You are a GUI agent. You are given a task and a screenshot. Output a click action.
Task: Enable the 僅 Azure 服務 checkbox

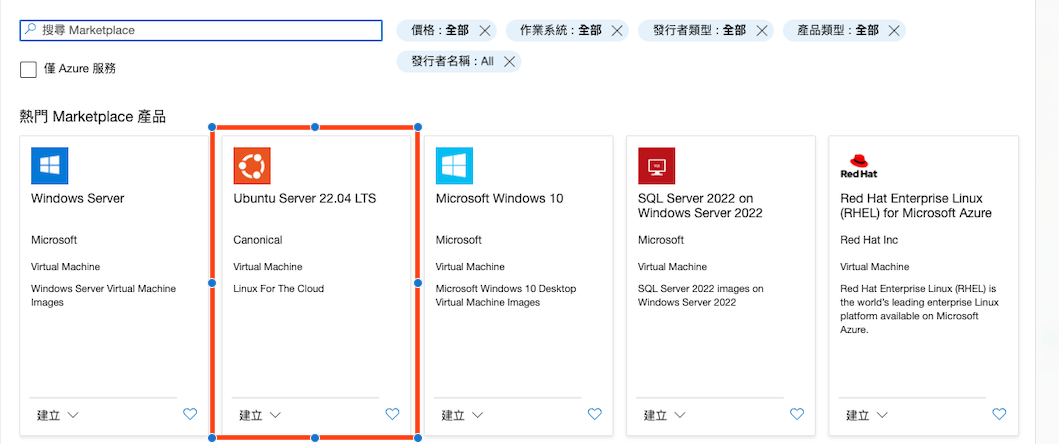tap(28, 70)
